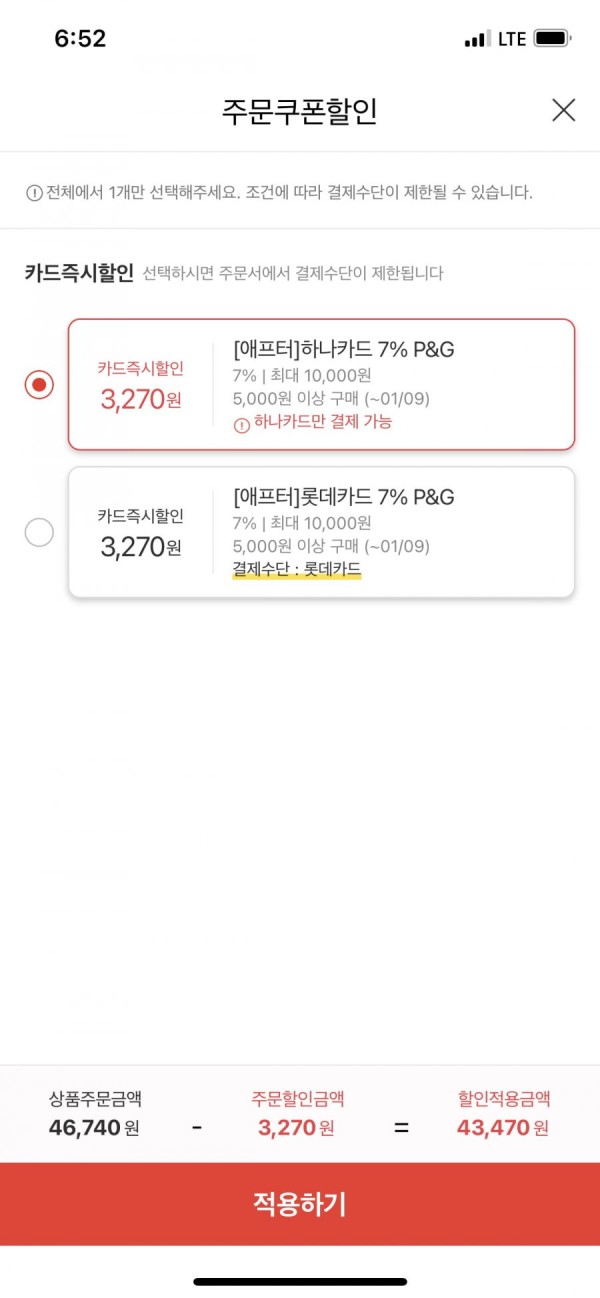The width and height of the screenshot is (600, 1298).
Task: Choose the [애프터]롯데카드 7% P&G coupon card
Action: click(x=321, y=533)
